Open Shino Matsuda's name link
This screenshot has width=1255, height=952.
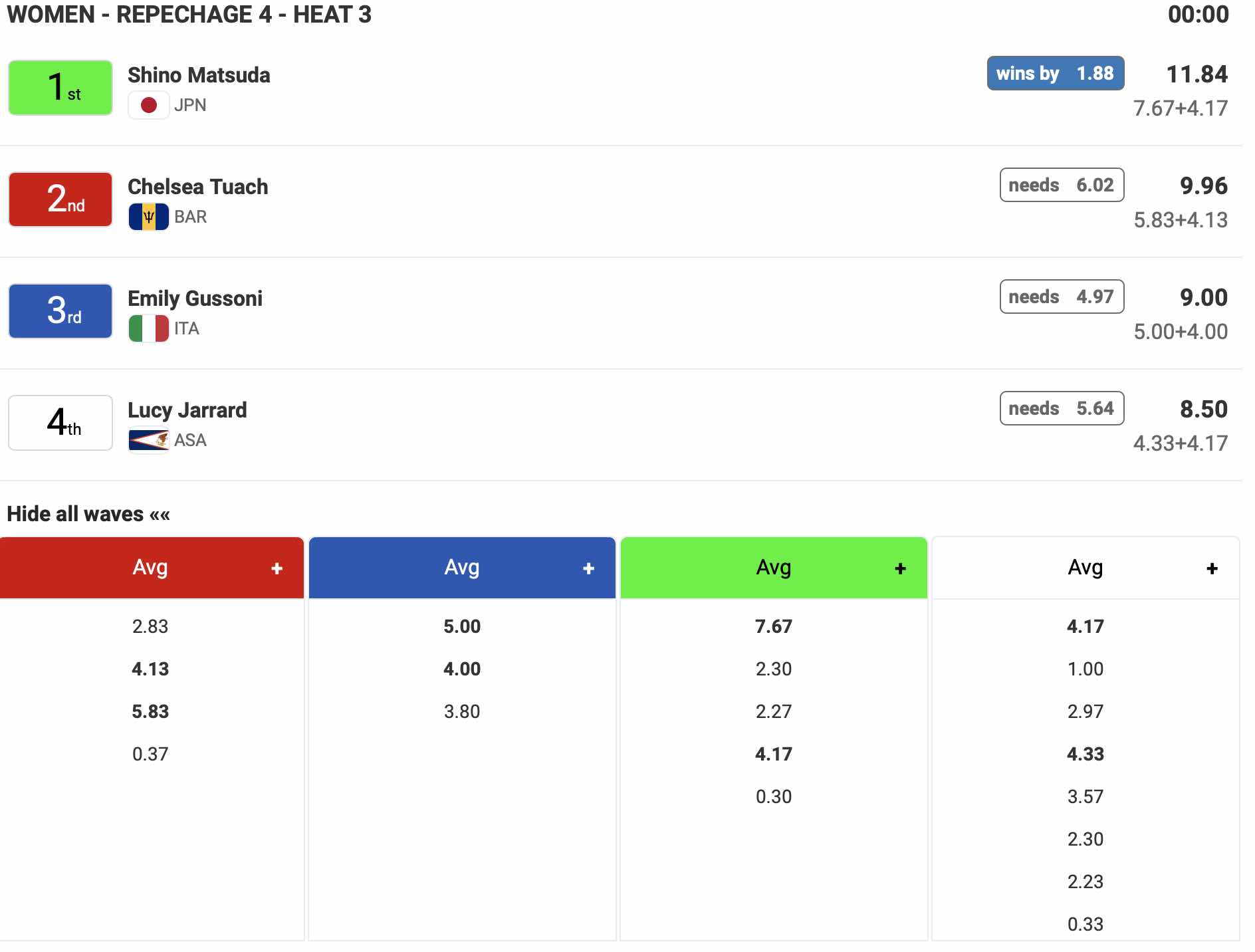[199, 75]
